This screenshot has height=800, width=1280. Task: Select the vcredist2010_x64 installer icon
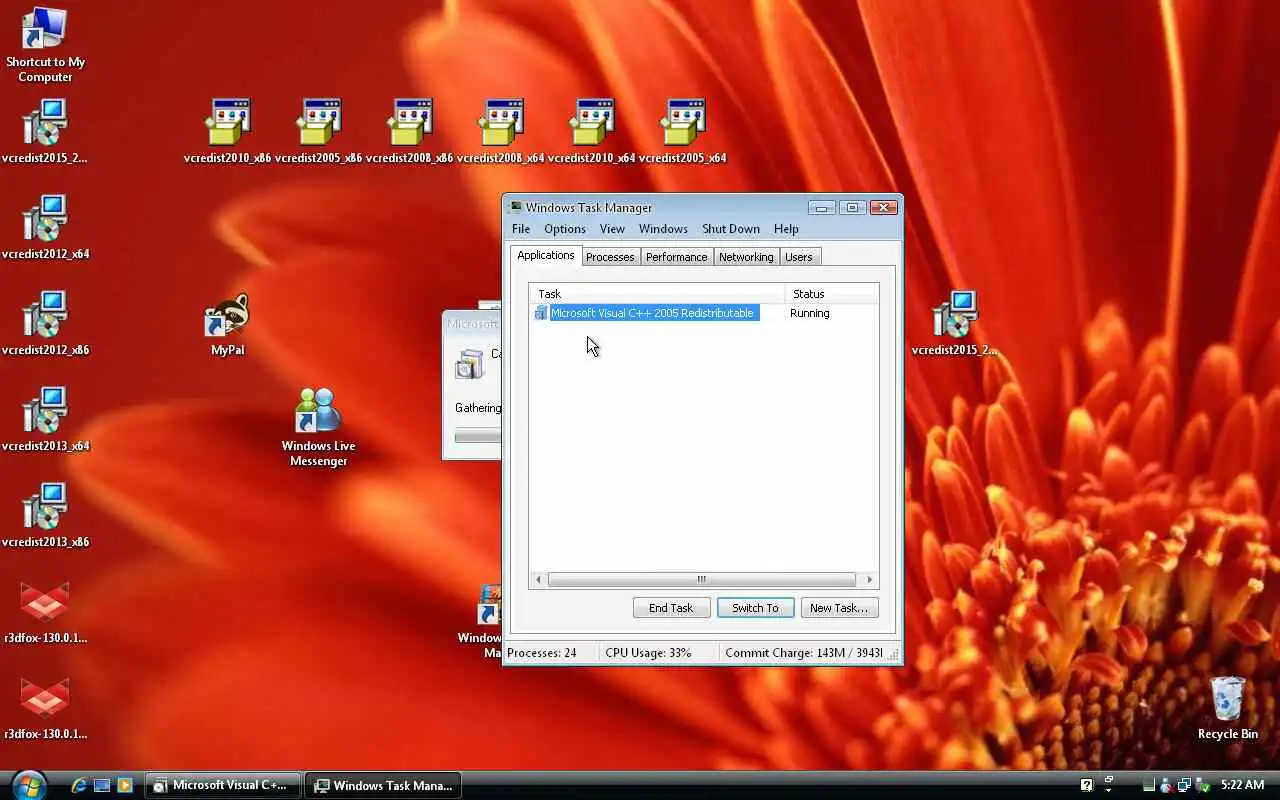tap(591, 131)
